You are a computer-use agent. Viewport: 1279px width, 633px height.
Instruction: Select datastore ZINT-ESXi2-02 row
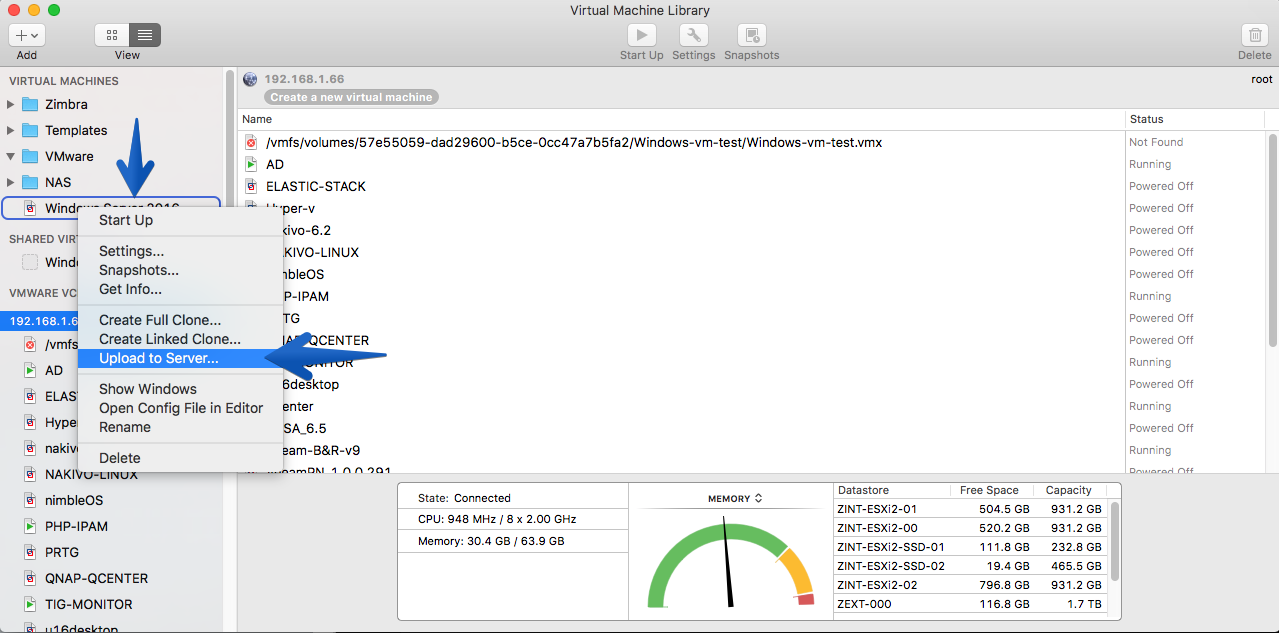pos(971,585)
